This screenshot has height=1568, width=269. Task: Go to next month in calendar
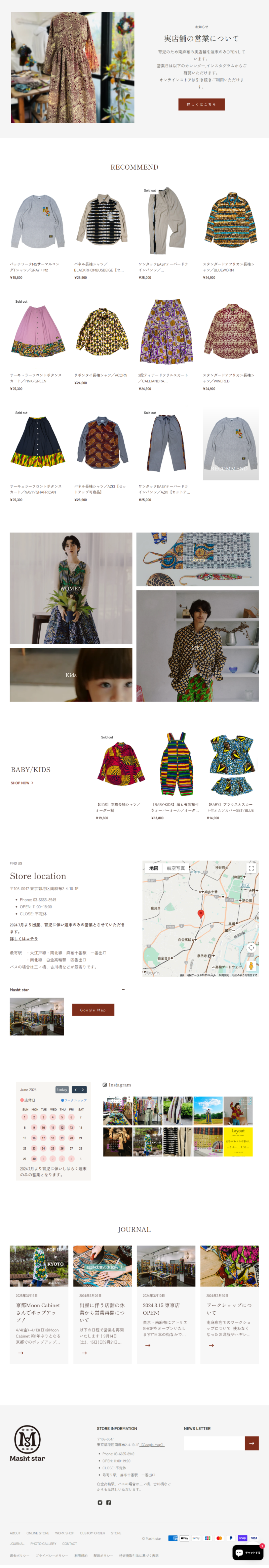(83, 1090)
